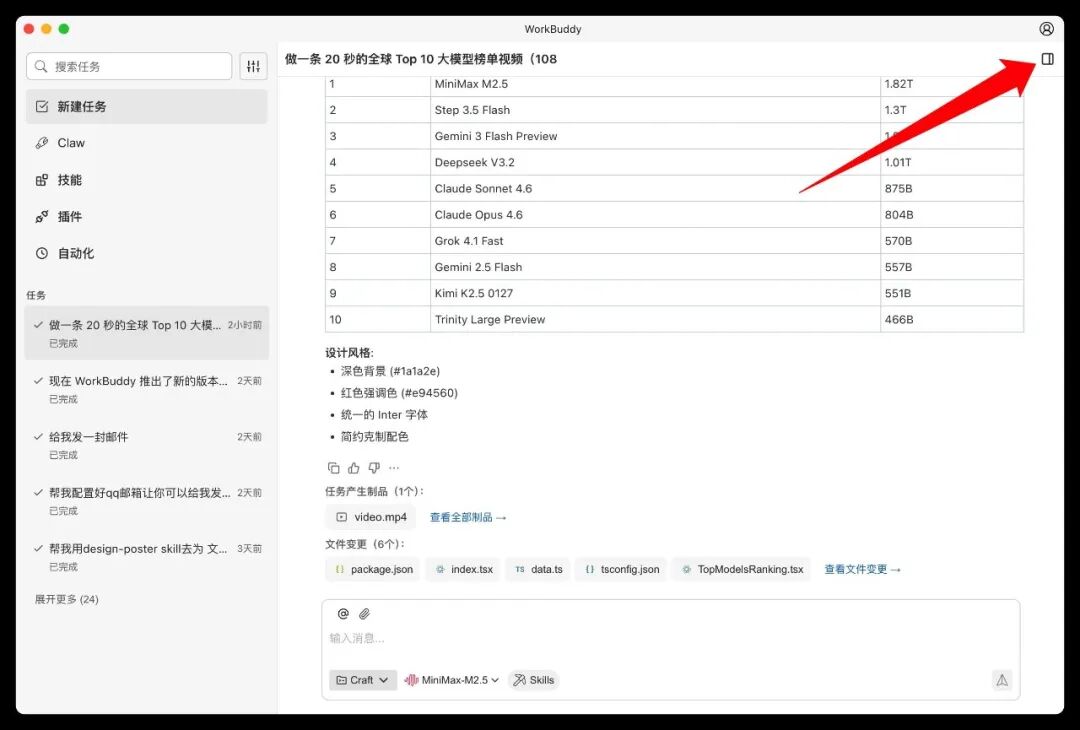Open the task filter settings icon
This screenshot has height=730, width=1080.
click(253, 66)
